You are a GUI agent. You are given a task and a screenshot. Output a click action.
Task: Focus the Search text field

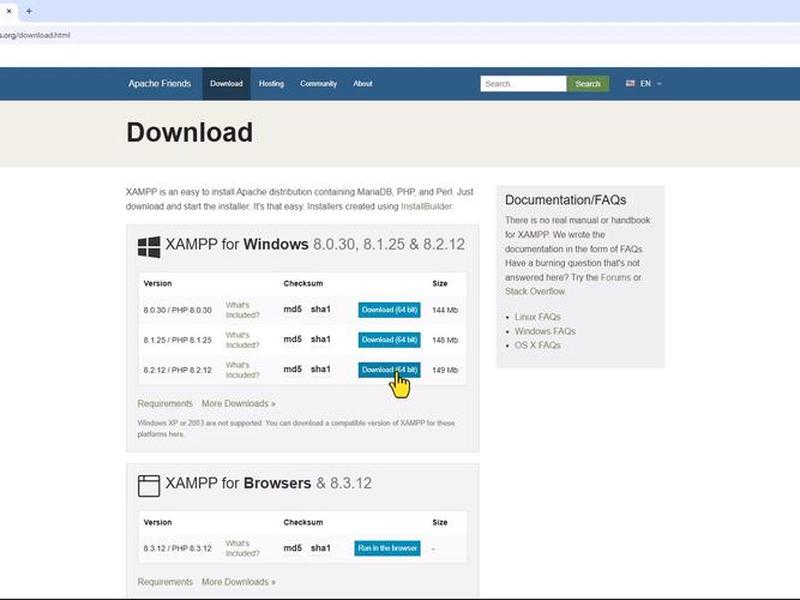pyautogui.click(x=523, y=84)
